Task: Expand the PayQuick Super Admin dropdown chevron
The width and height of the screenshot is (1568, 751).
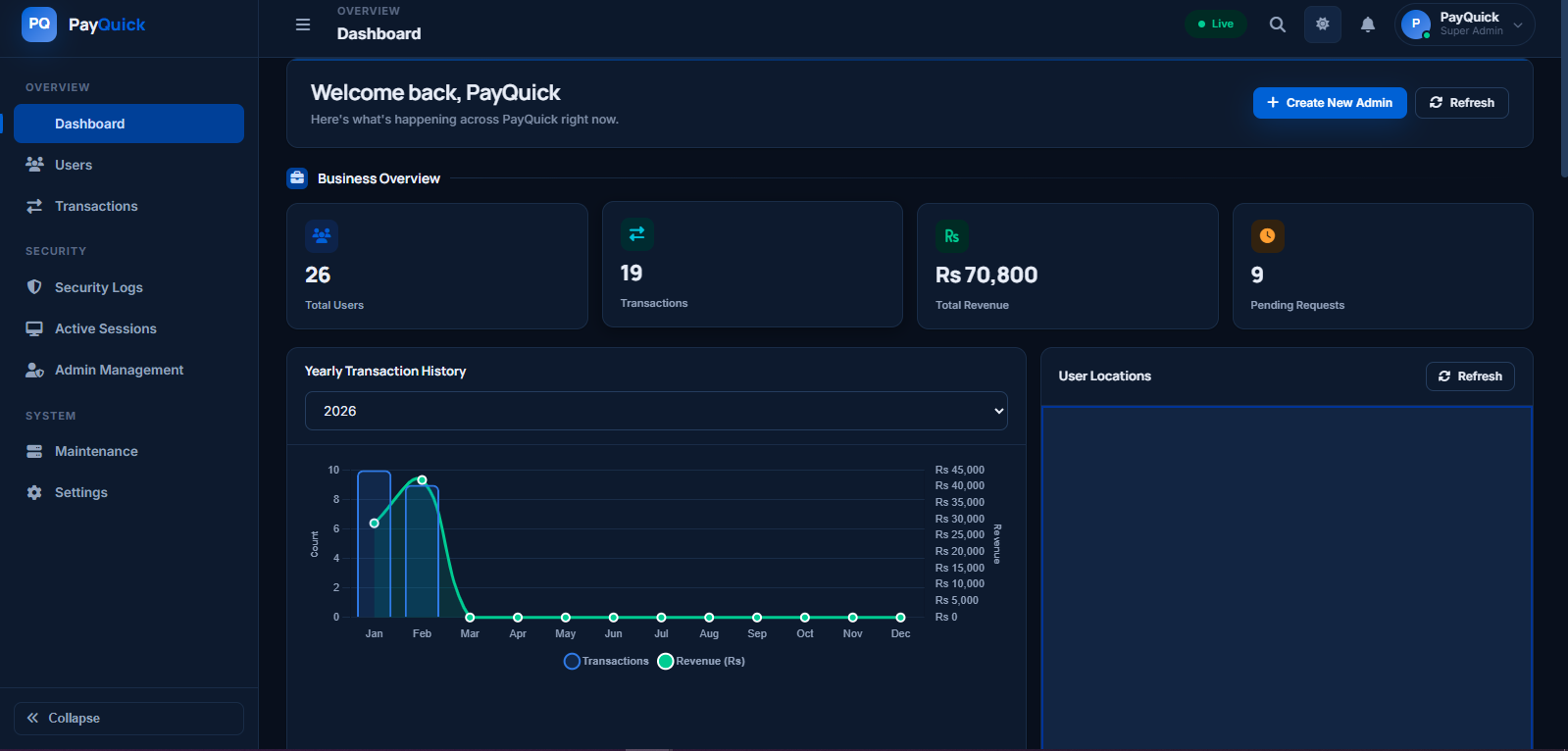Action: click(1518, 25)
